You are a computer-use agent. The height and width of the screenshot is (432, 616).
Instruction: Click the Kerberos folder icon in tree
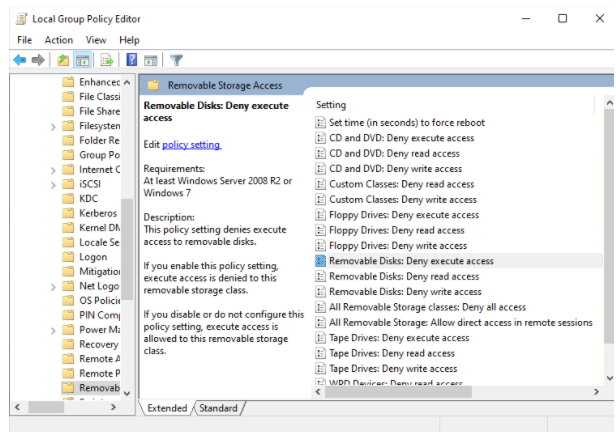coord(68,213)
